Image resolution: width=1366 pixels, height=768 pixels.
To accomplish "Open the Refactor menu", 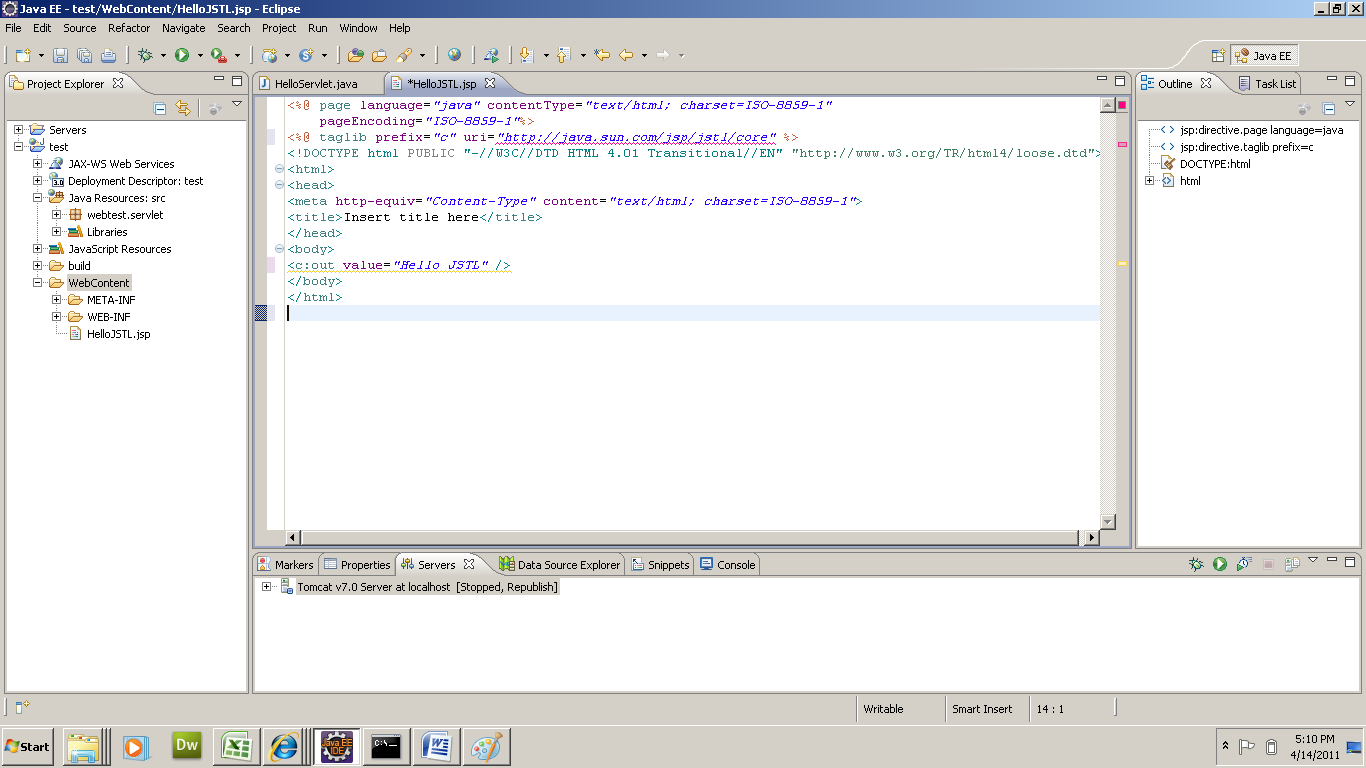I will [129, 28].
